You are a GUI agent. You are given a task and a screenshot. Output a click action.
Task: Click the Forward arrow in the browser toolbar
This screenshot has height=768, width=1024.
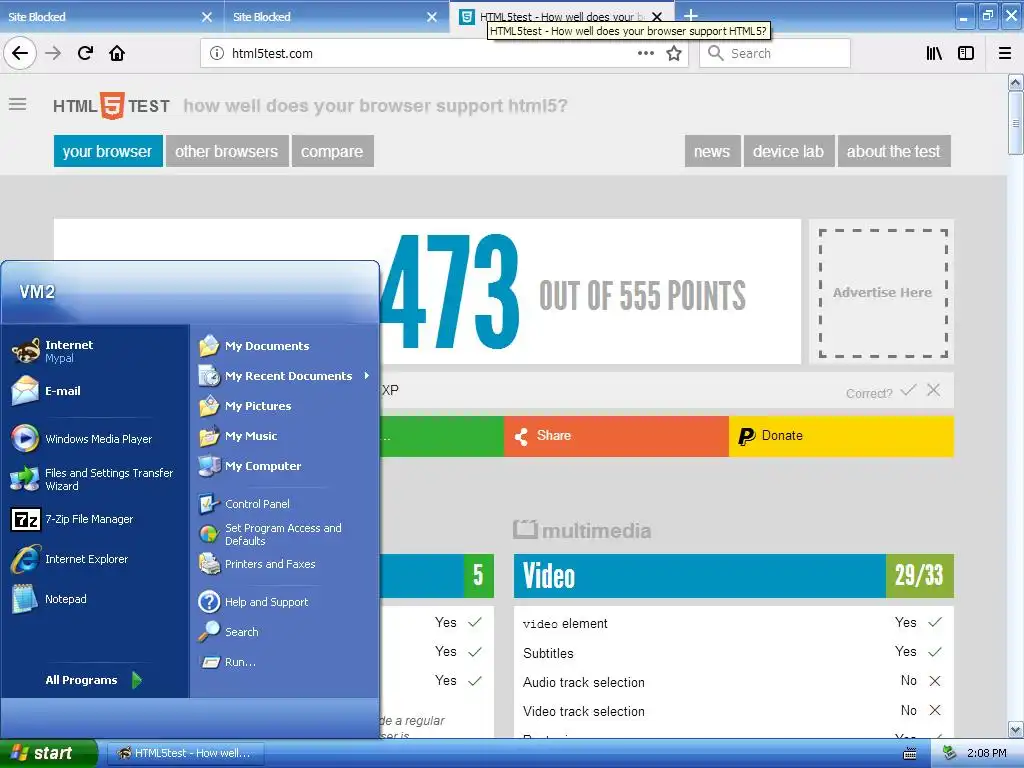click(53, 53)
